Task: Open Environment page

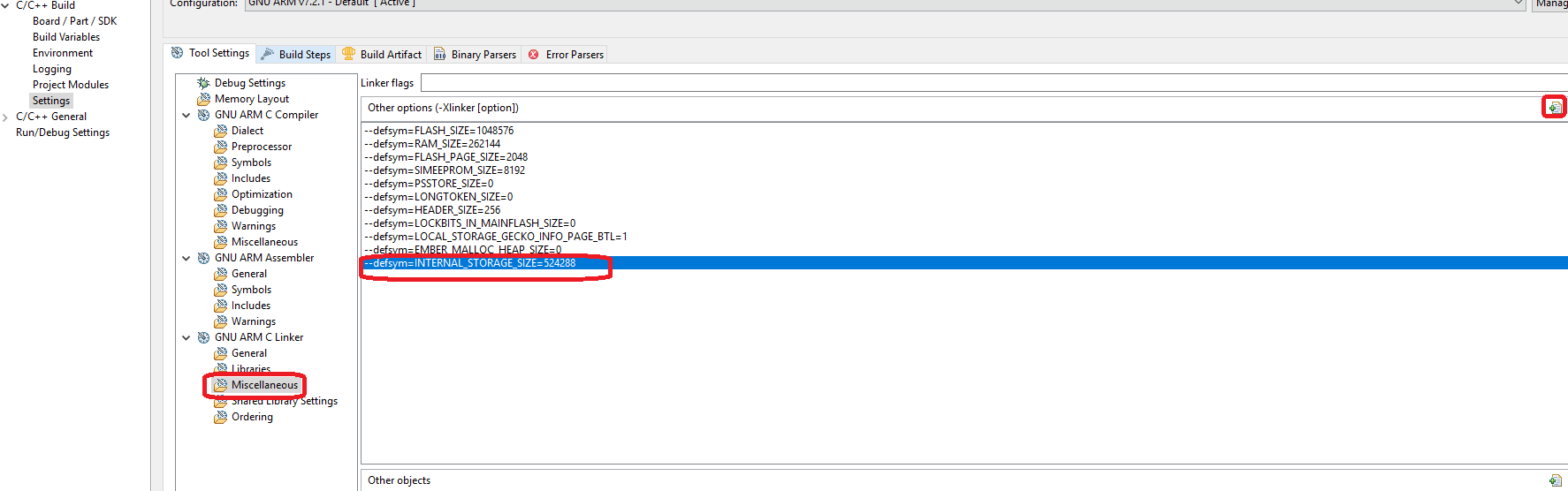Action: click(63, 53)
